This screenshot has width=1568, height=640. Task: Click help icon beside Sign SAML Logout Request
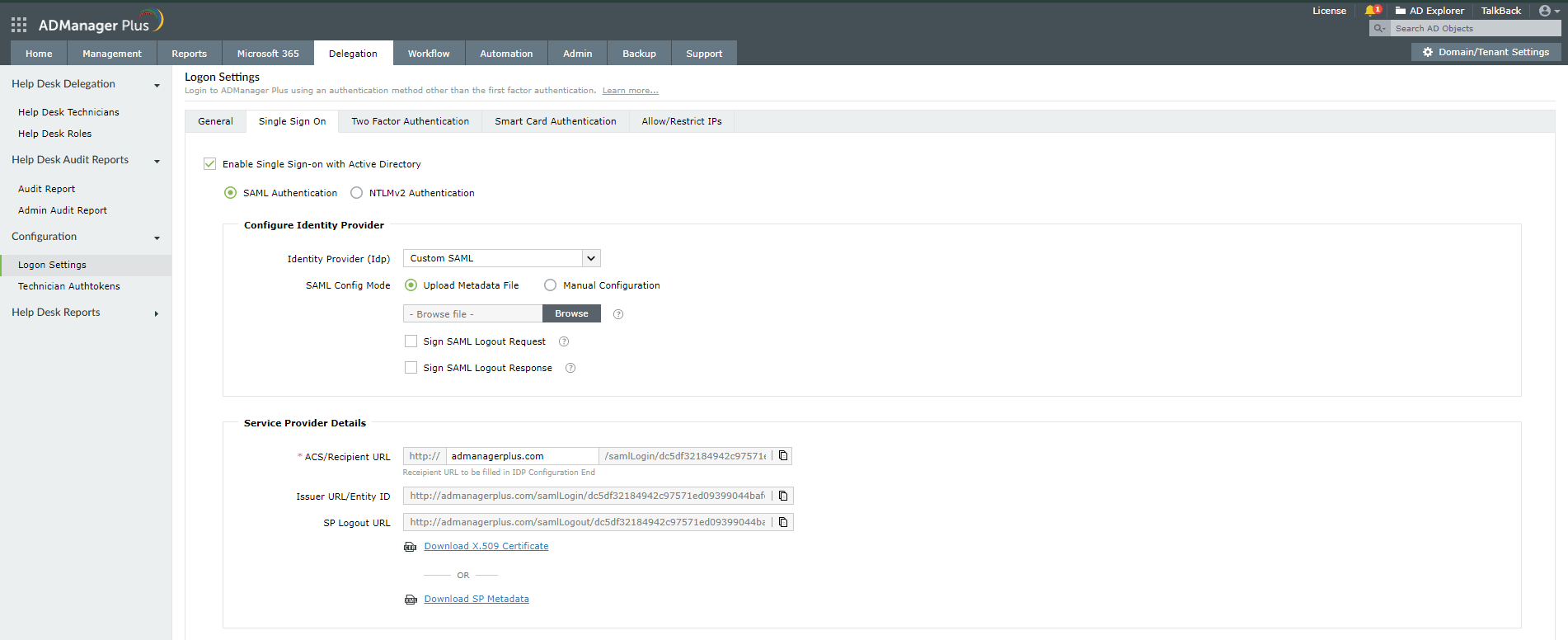coord(564,341)
